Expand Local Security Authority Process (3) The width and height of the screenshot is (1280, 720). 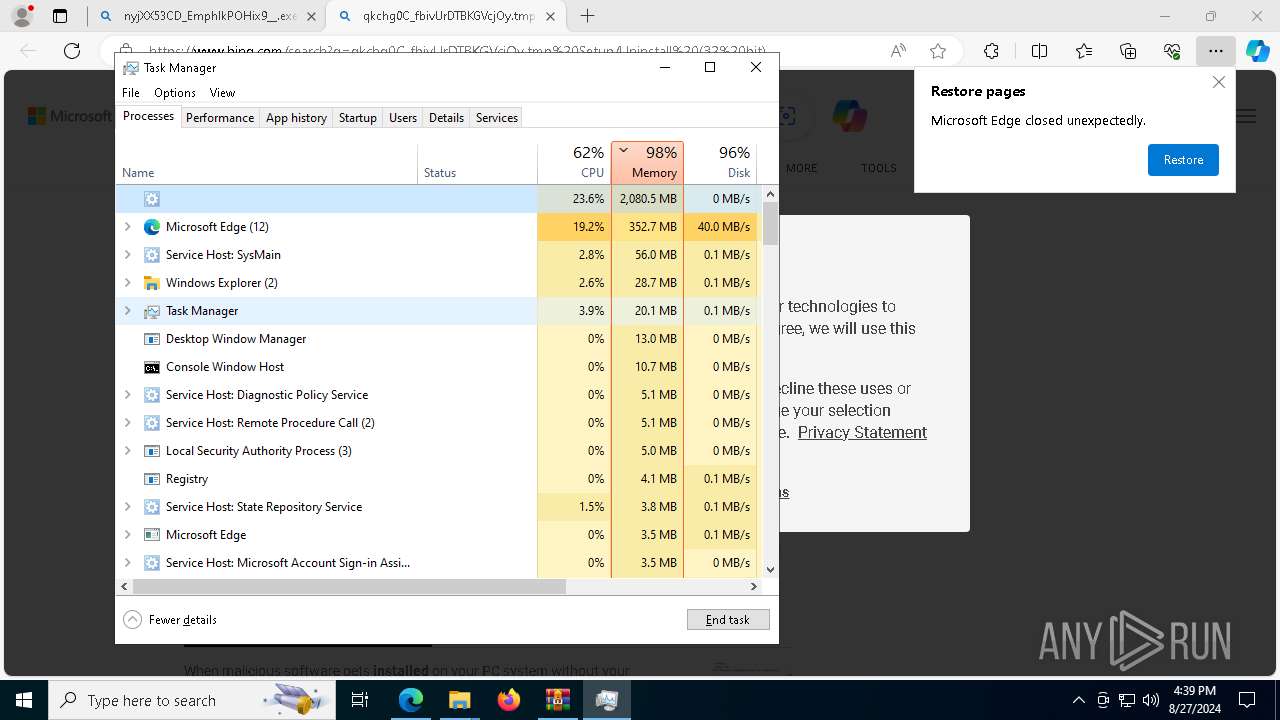(x=127, y=451)
